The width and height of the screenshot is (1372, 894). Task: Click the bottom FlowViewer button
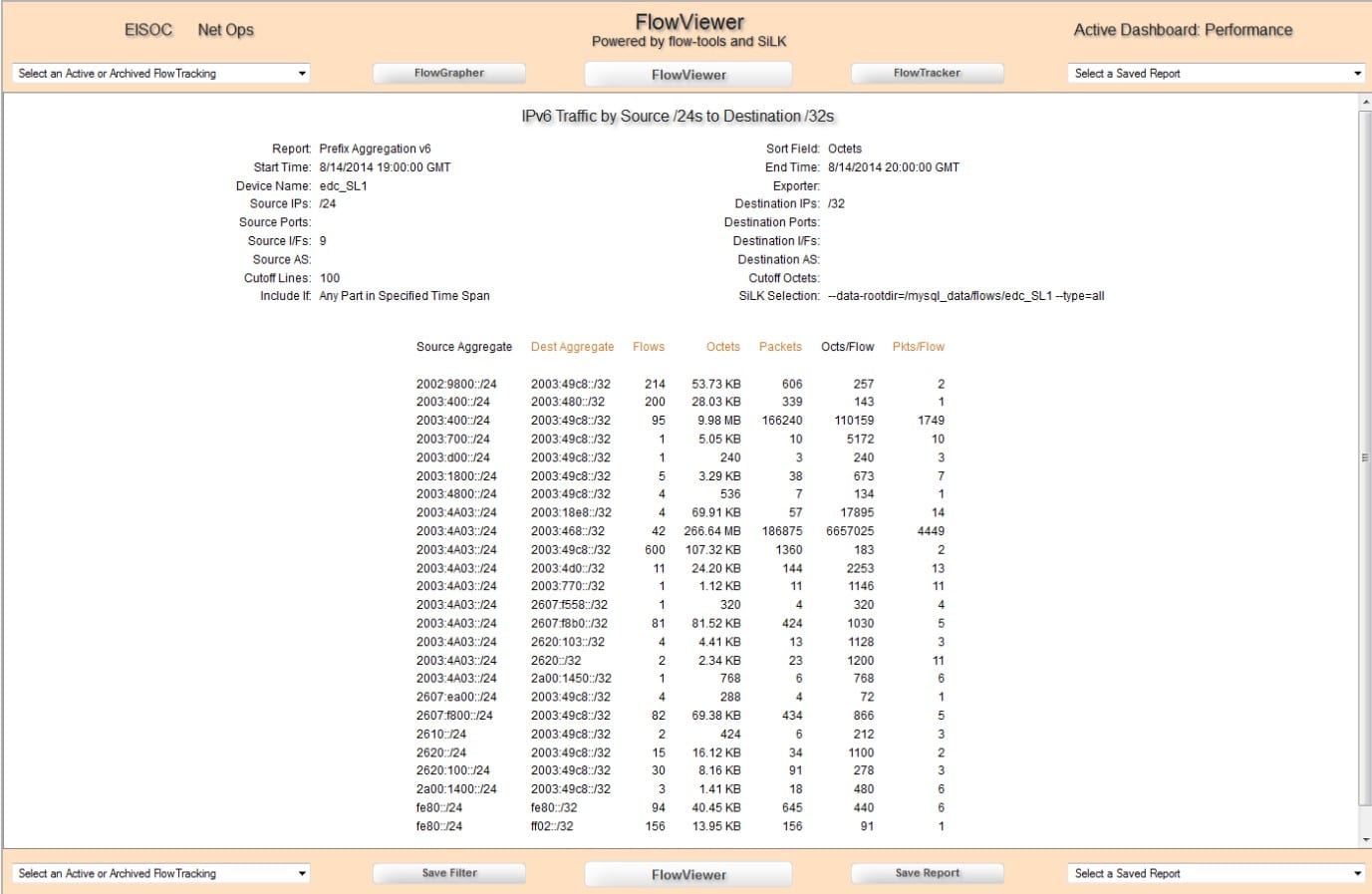pyautogui.click(x=687, y=873)
